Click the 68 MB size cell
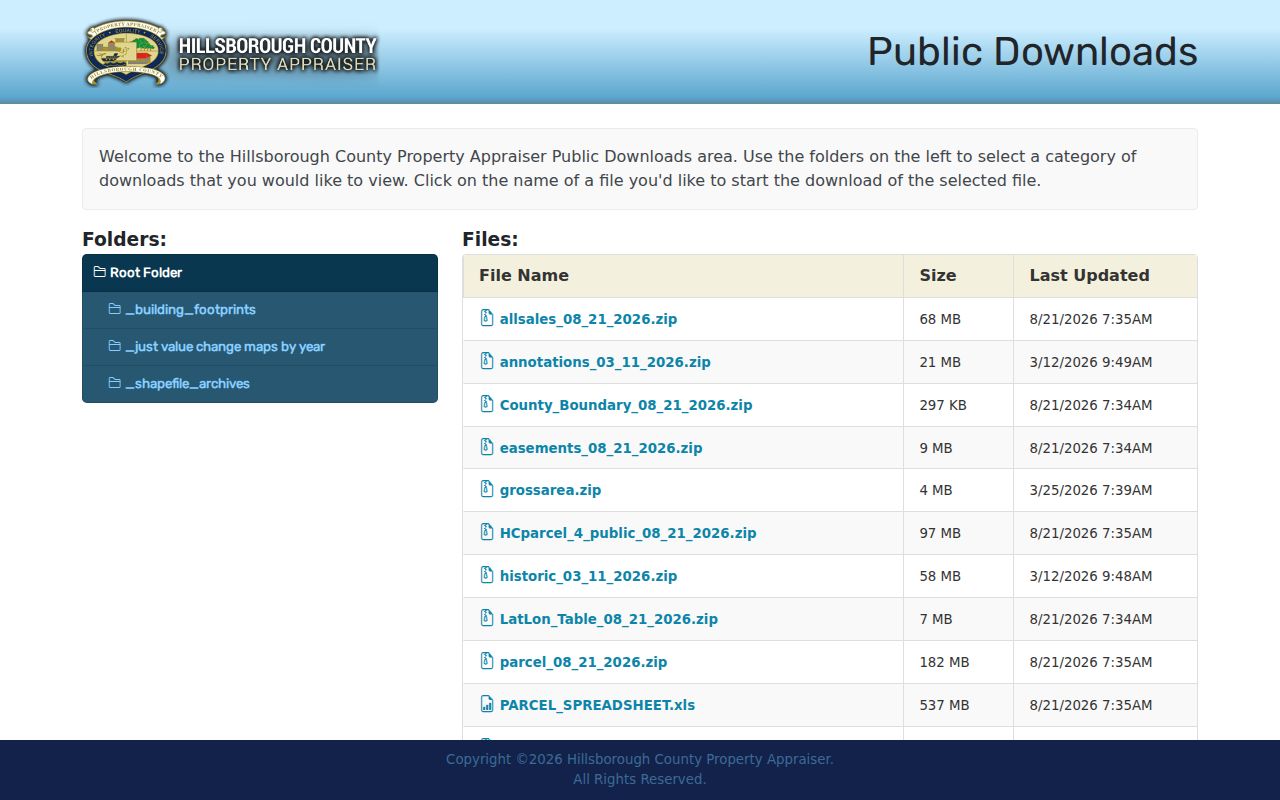1280x800 pixels. tap(959, 319)
